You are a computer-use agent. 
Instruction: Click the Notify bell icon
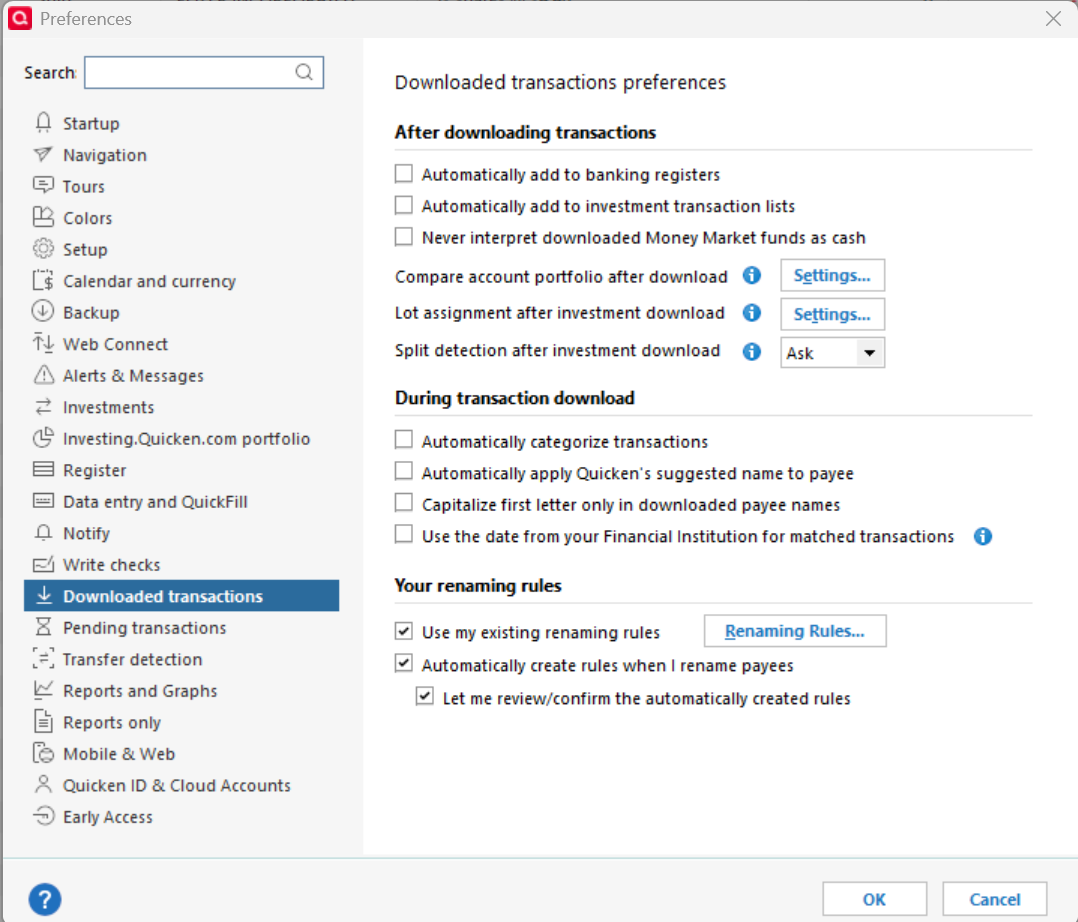pos(43,533)
